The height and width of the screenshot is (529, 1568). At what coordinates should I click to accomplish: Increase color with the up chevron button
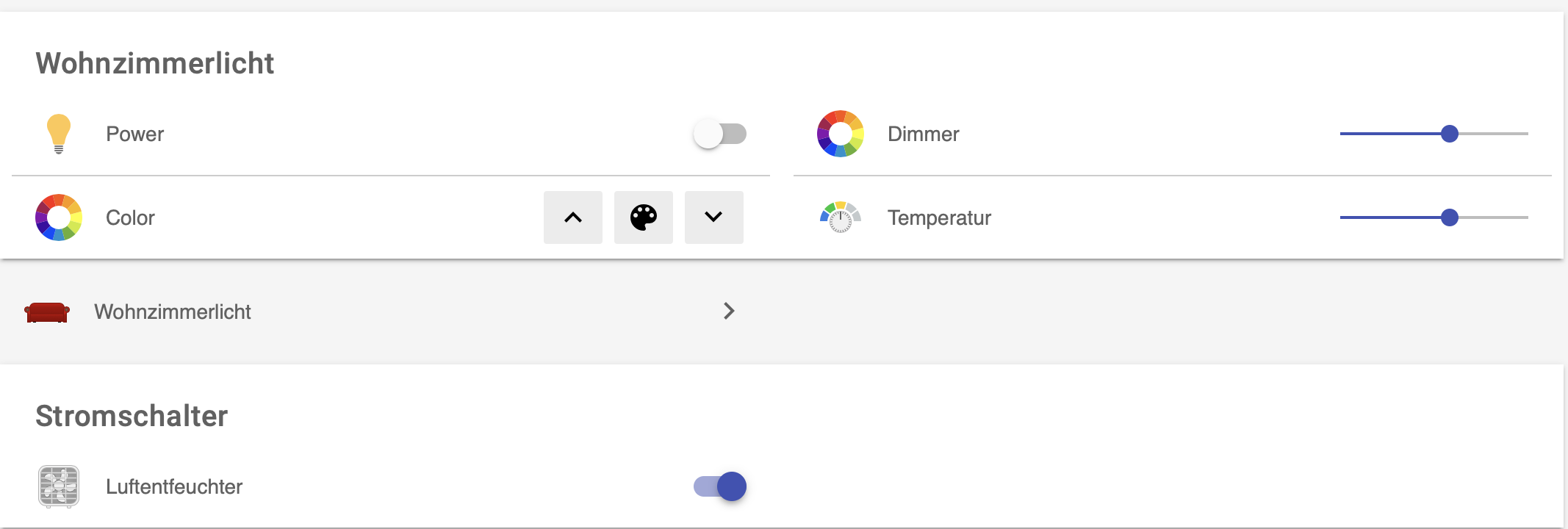click(x=573, y=217)
